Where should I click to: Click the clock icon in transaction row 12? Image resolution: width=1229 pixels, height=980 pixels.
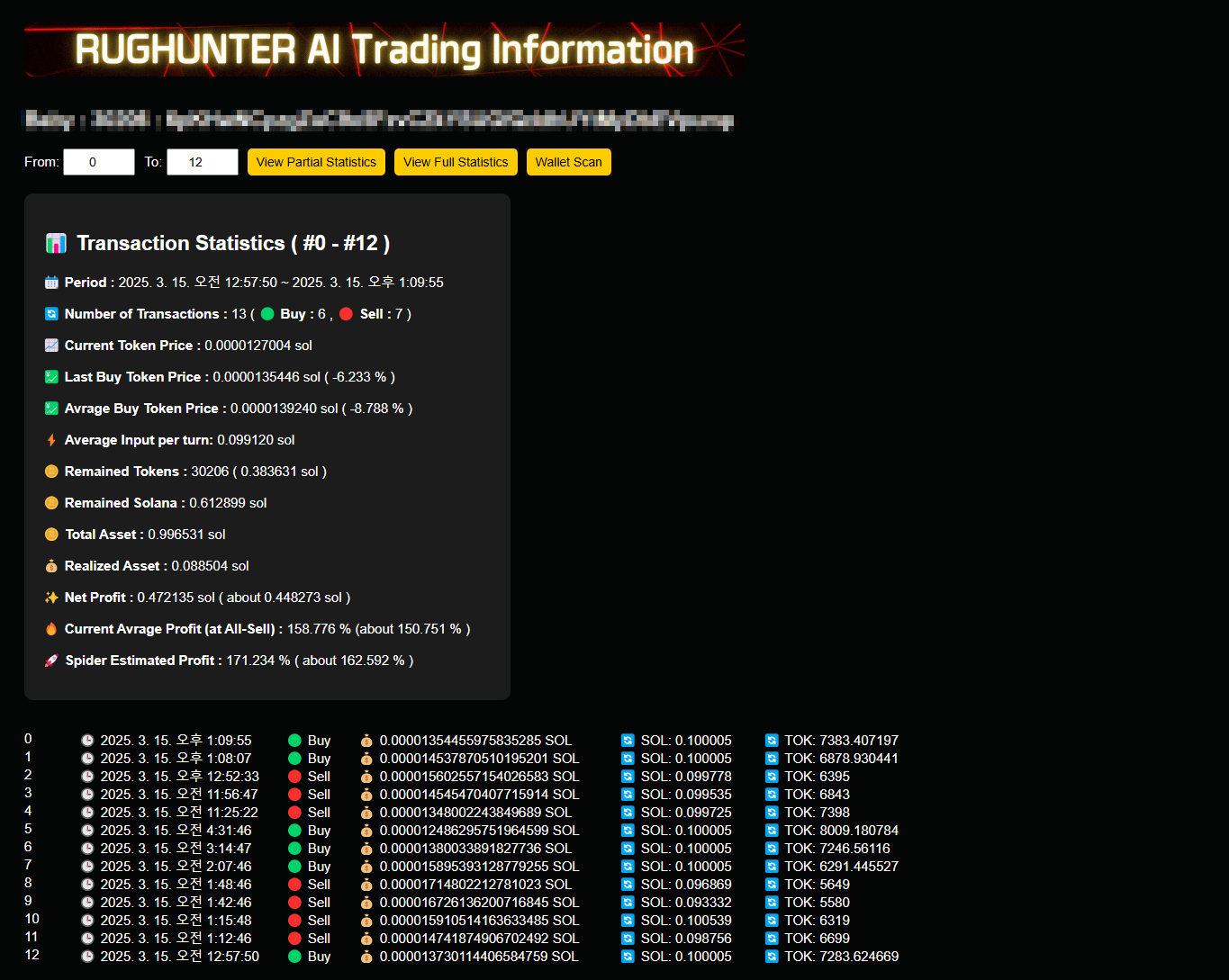[87, 957]
